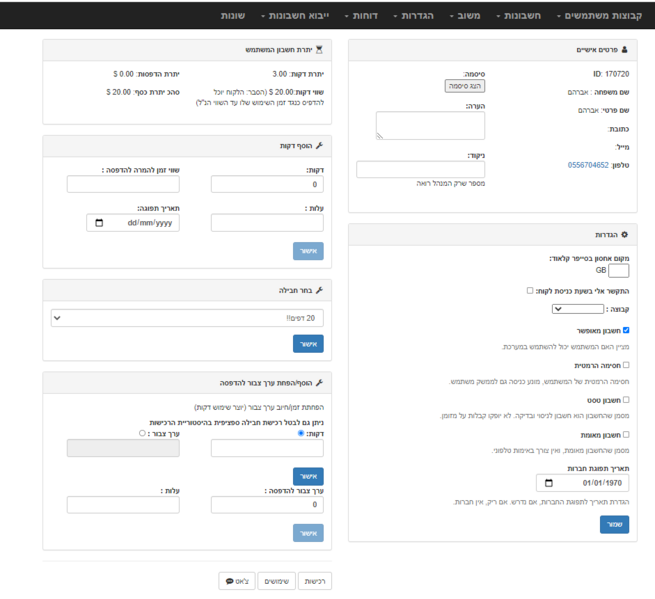Click אישר in the הוסף דקות section

pos(308,251)
